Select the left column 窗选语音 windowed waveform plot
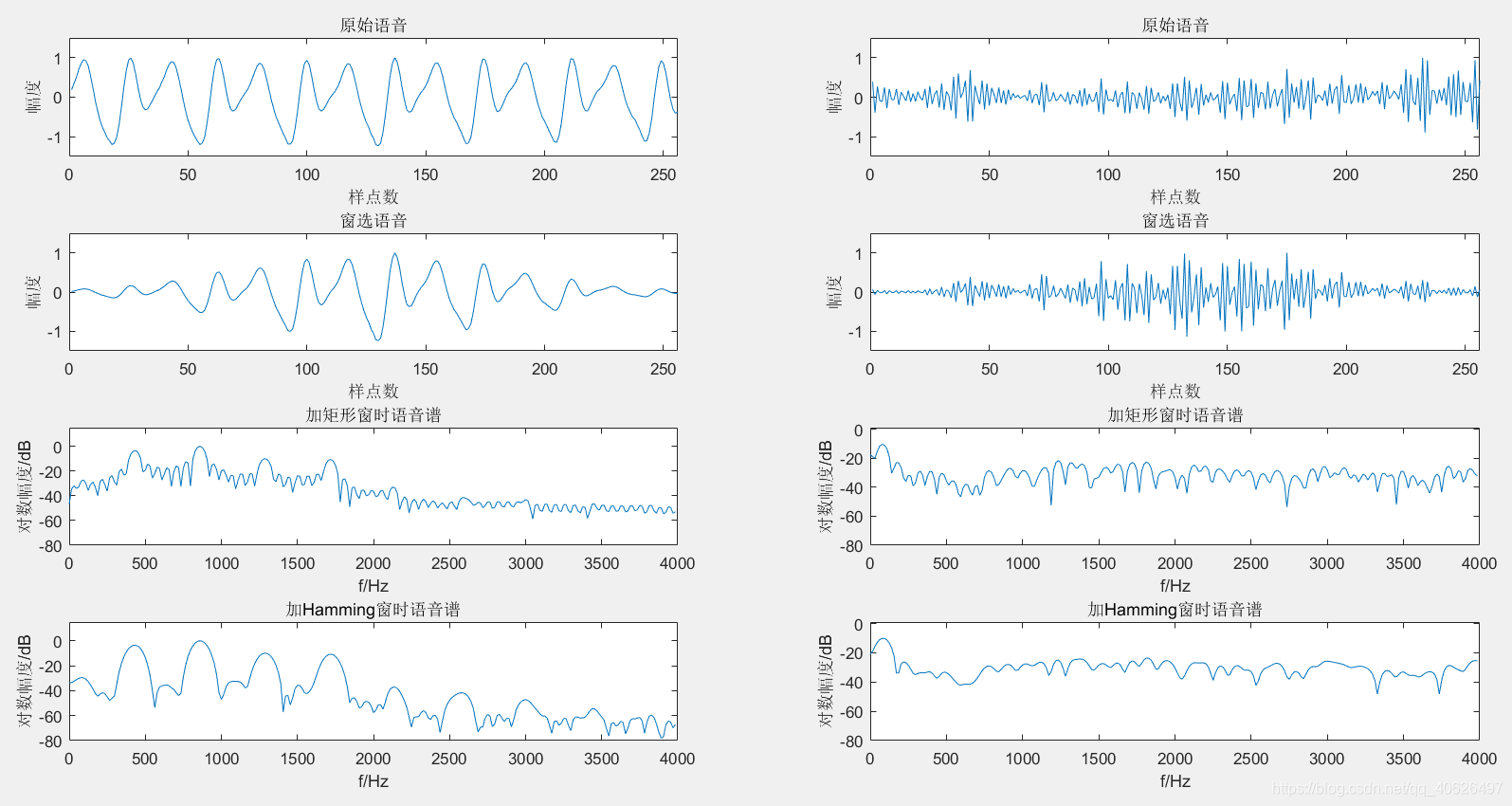Image resolution: width=1512 pixels, height=806 pixels. tap(373, 292)
